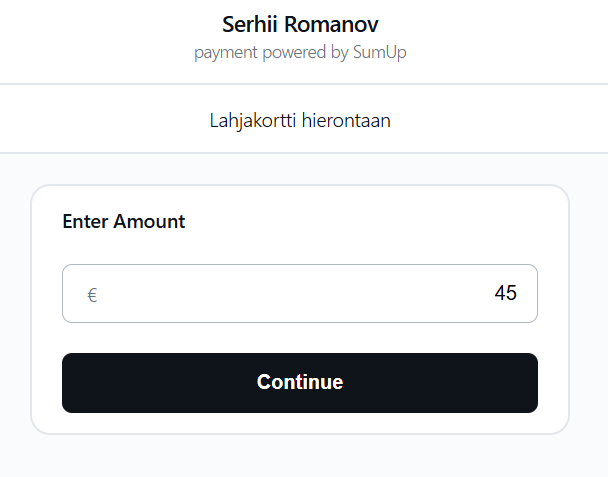
Task: Click the word SumUp in subtitle
Action: tap(379, 52)
